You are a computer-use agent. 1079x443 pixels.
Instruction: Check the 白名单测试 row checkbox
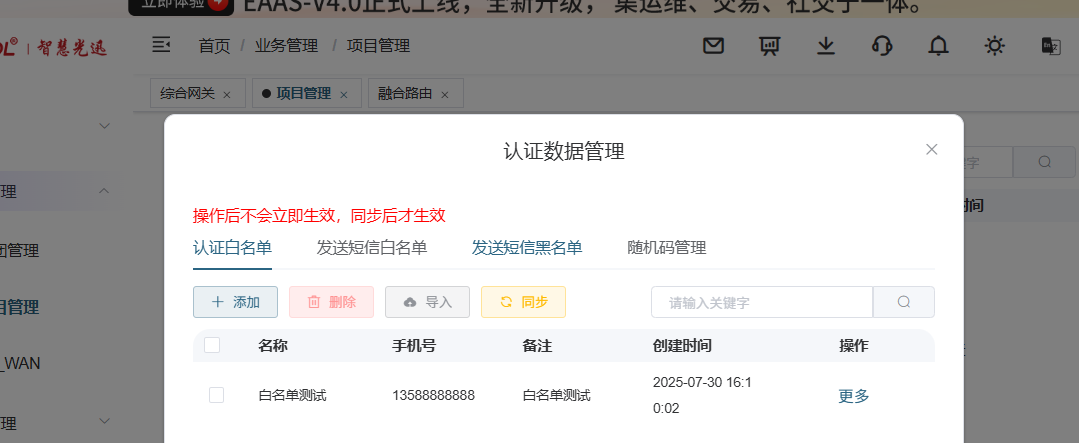point(216,396)
